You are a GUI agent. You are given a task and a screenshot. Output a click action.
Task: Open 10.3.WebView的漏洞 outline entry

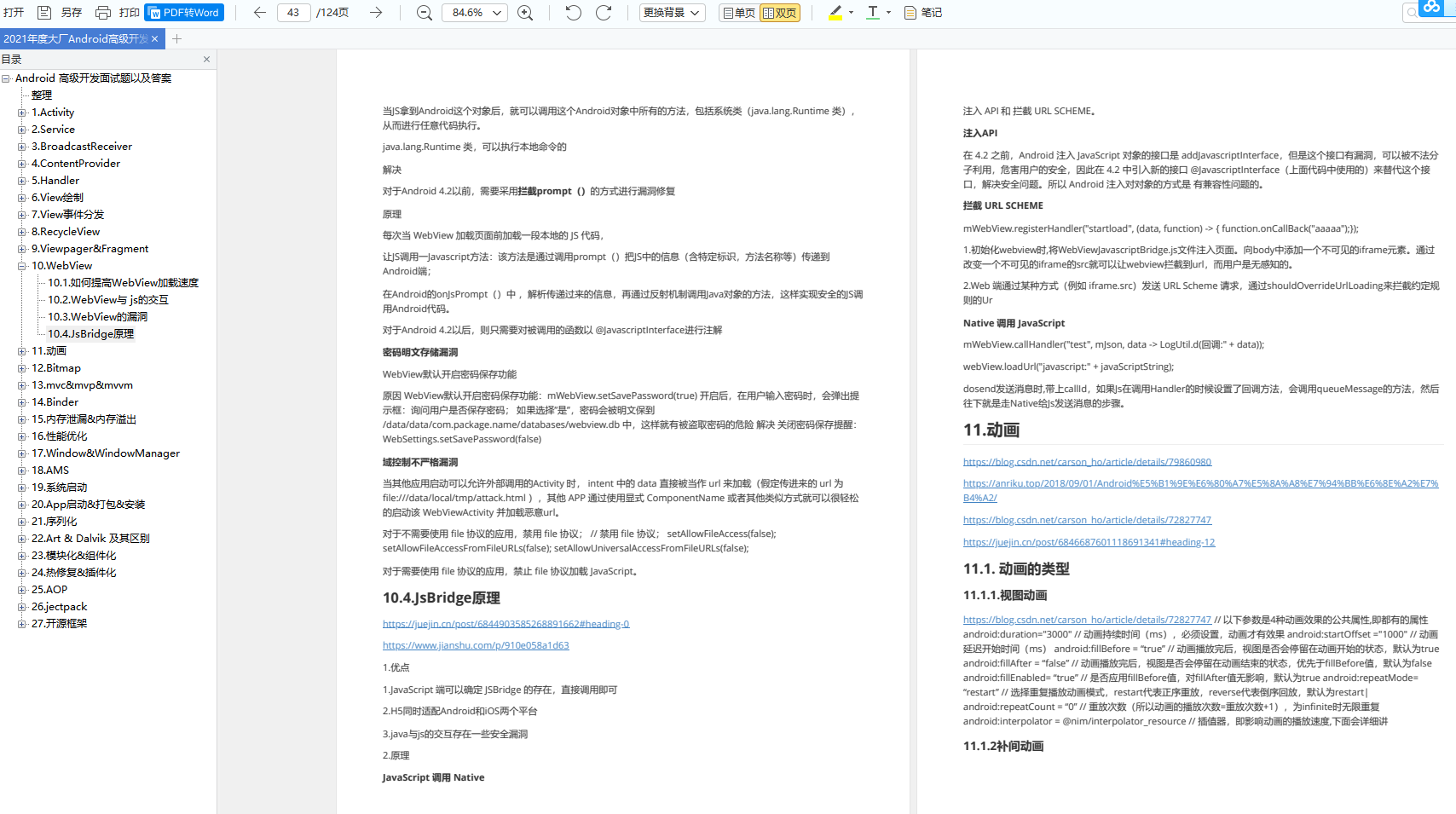coord(97,317)
